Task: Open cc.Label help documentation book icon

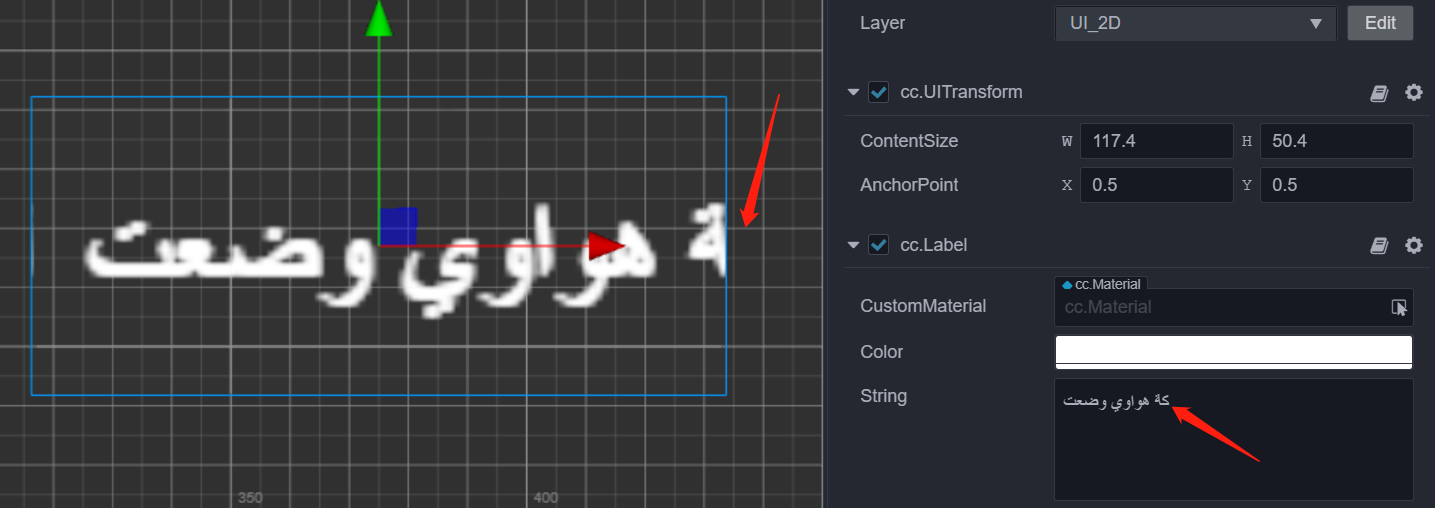Action: [1379, 245]
